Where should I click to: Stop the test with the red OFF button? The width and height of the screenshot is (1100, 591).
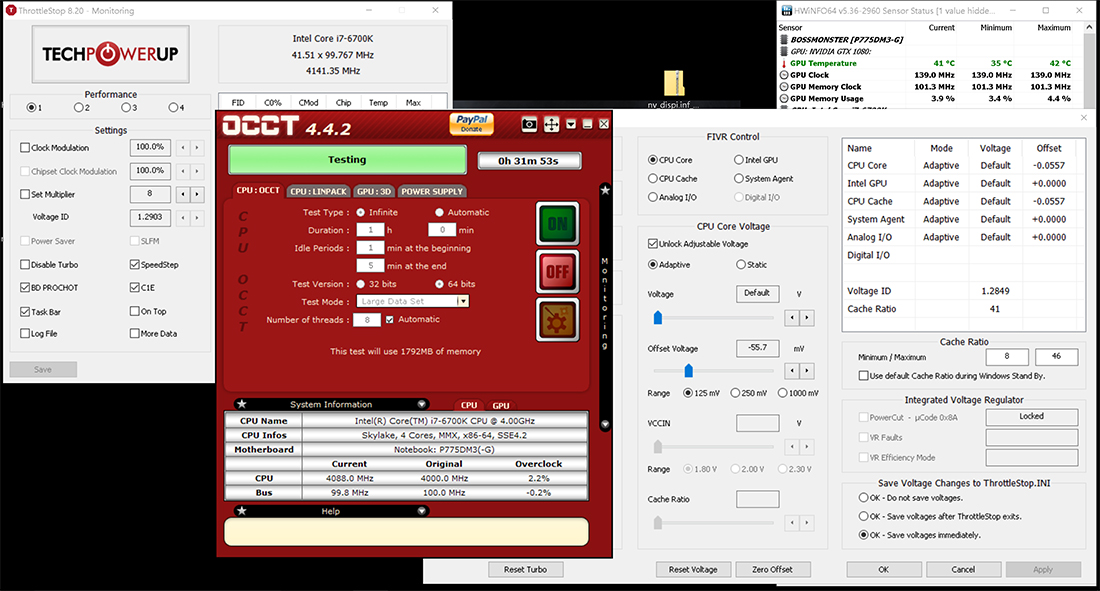(x=558, y=272)
